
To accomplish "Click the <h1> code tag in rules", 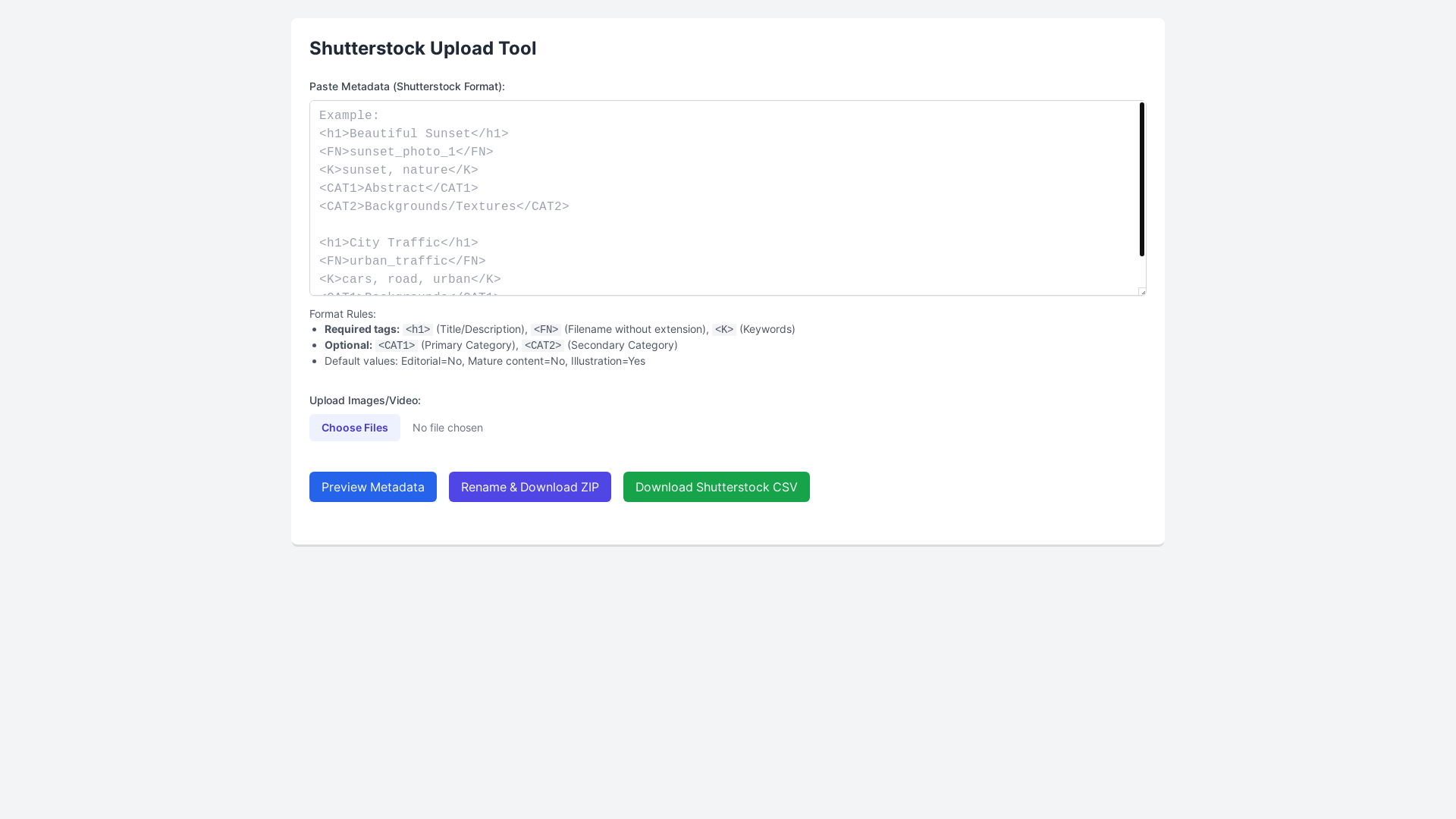I will pos(418,329).
